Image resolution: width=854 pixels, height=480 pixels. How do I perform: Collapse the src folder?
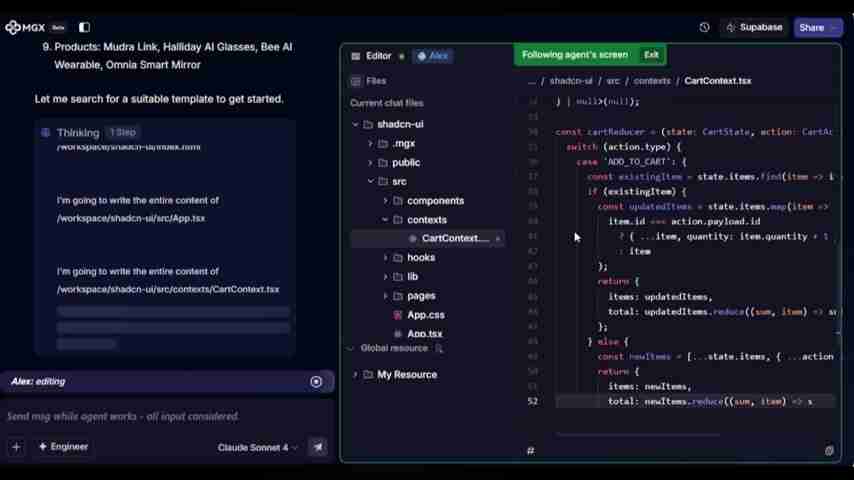coord(370,181)
